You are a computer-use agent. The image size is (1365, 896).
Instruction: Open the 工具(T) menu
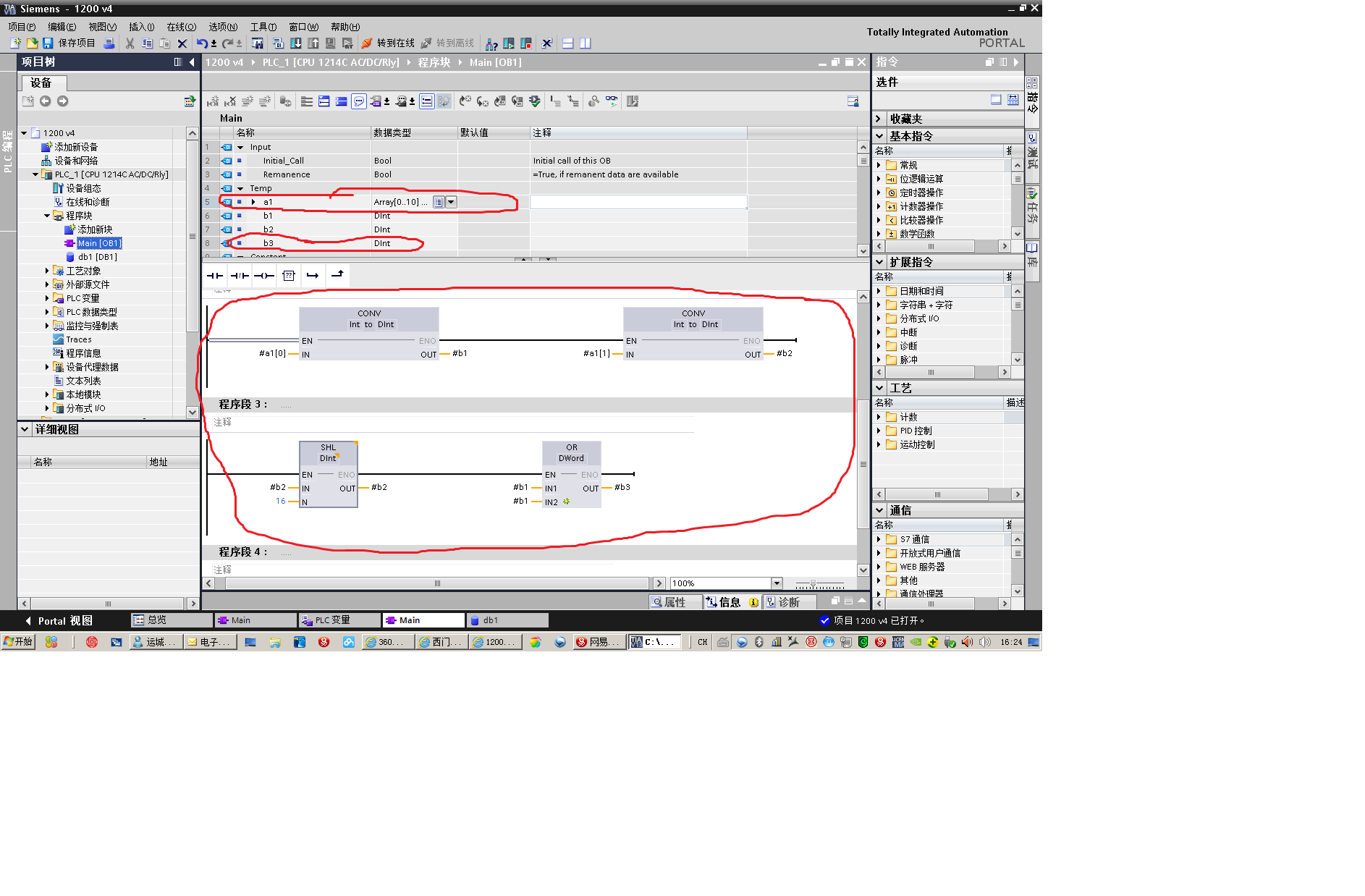(x=263, y=27)
